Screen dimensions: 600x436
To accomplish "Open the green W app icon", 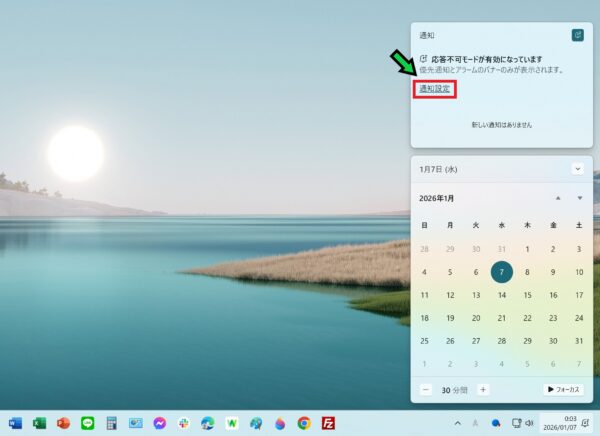I will [x=232, y=423].
